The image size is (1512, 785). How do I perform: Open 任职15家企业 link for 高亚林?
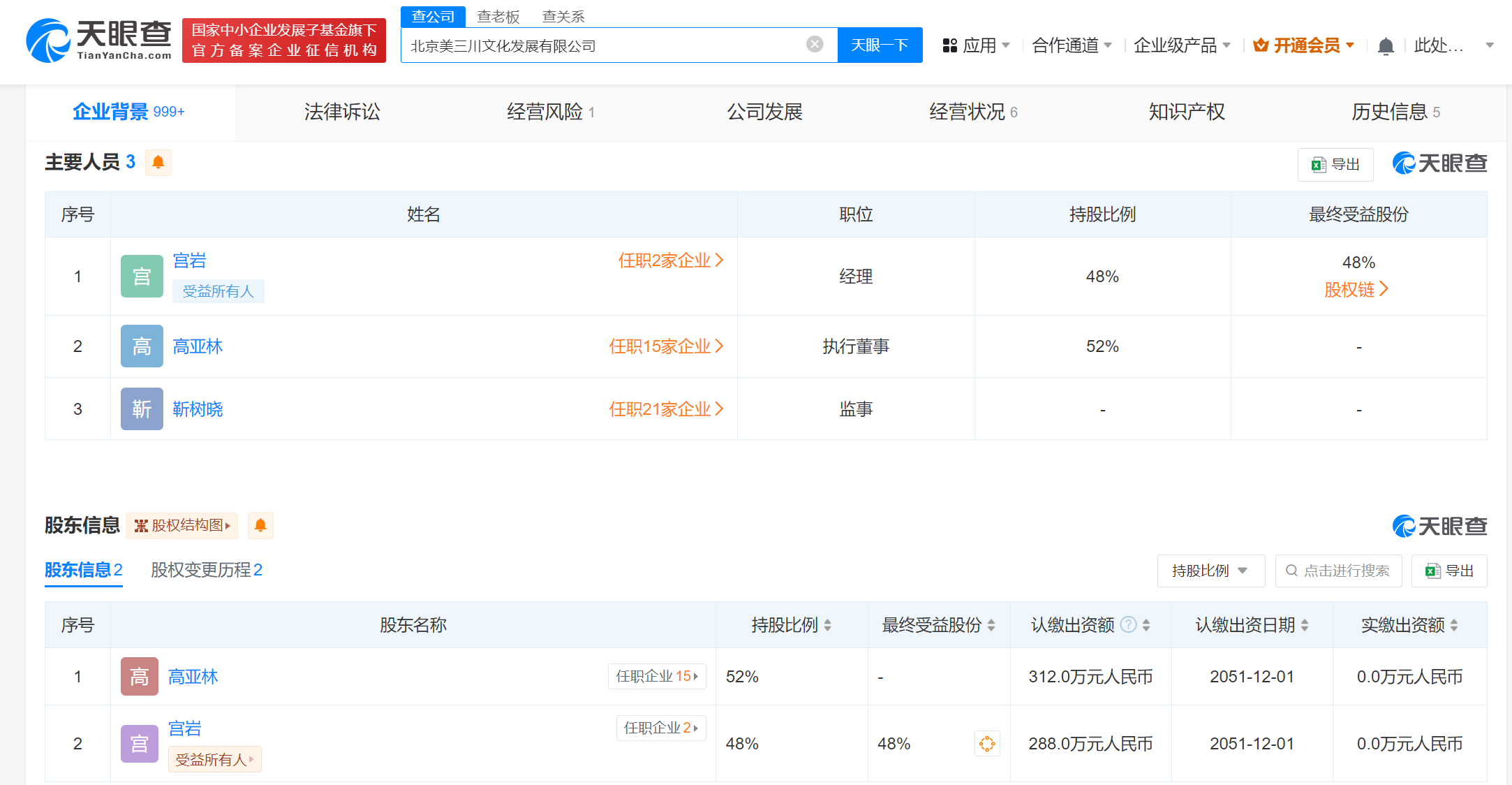(x=667, y=346)
